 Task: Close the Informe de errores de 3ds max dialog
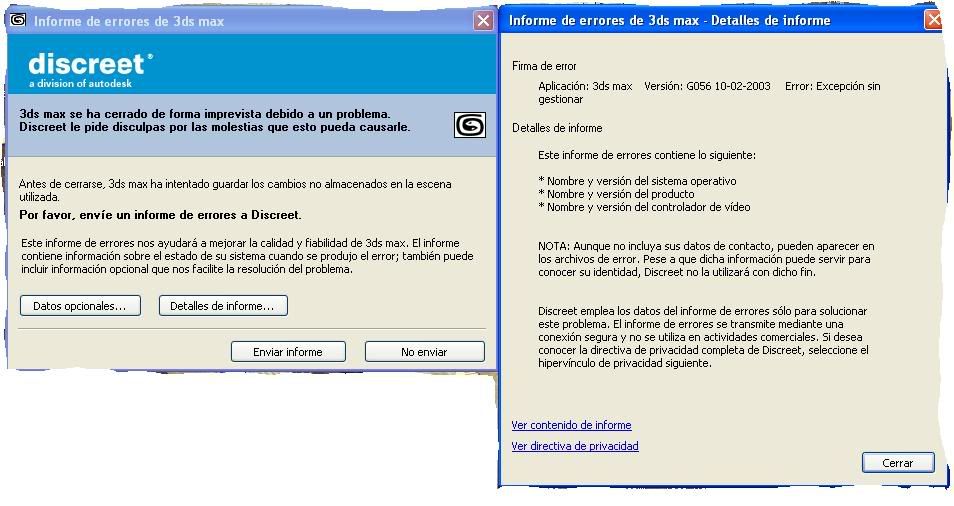(x=483, y=21)
